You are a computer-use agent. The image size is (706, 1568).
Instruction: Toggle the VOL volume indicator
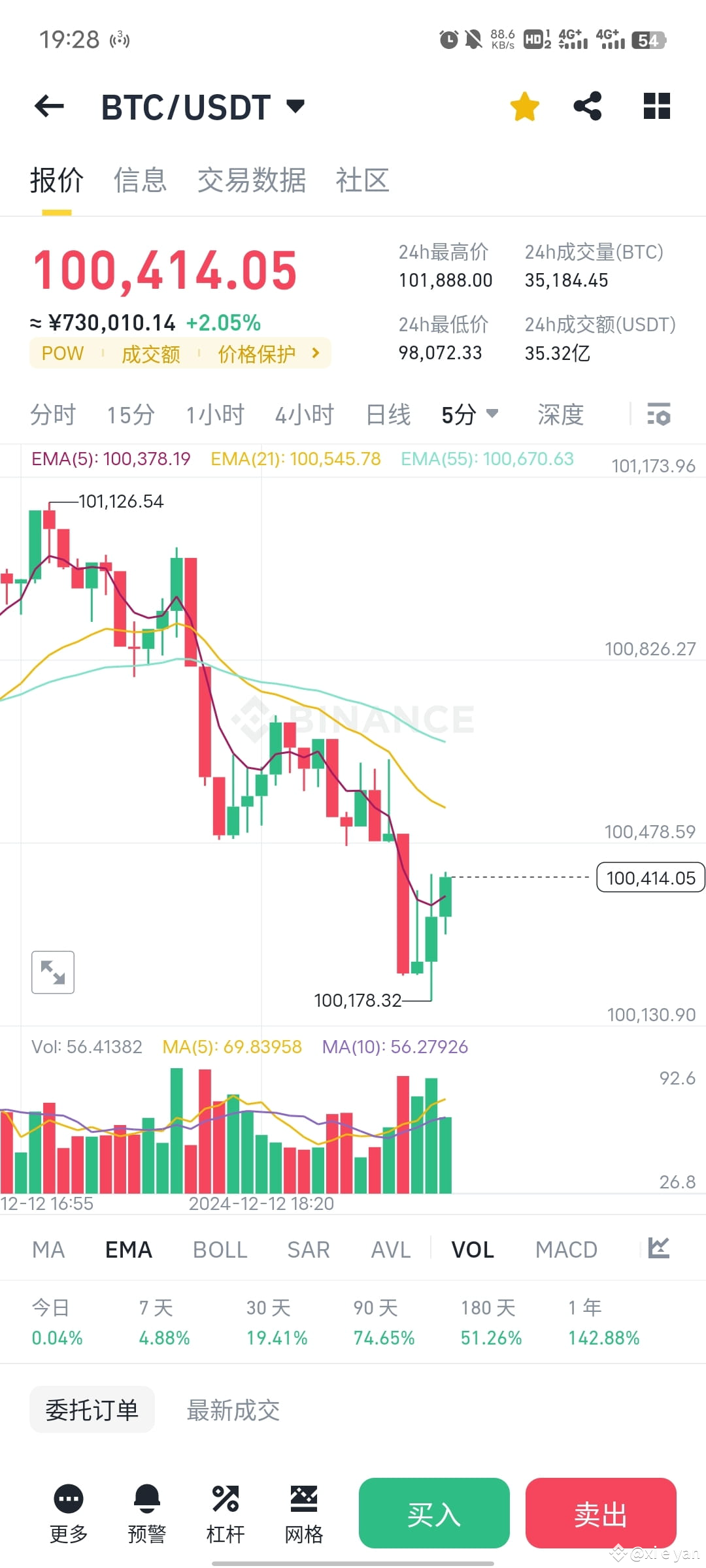[472, 1249]
